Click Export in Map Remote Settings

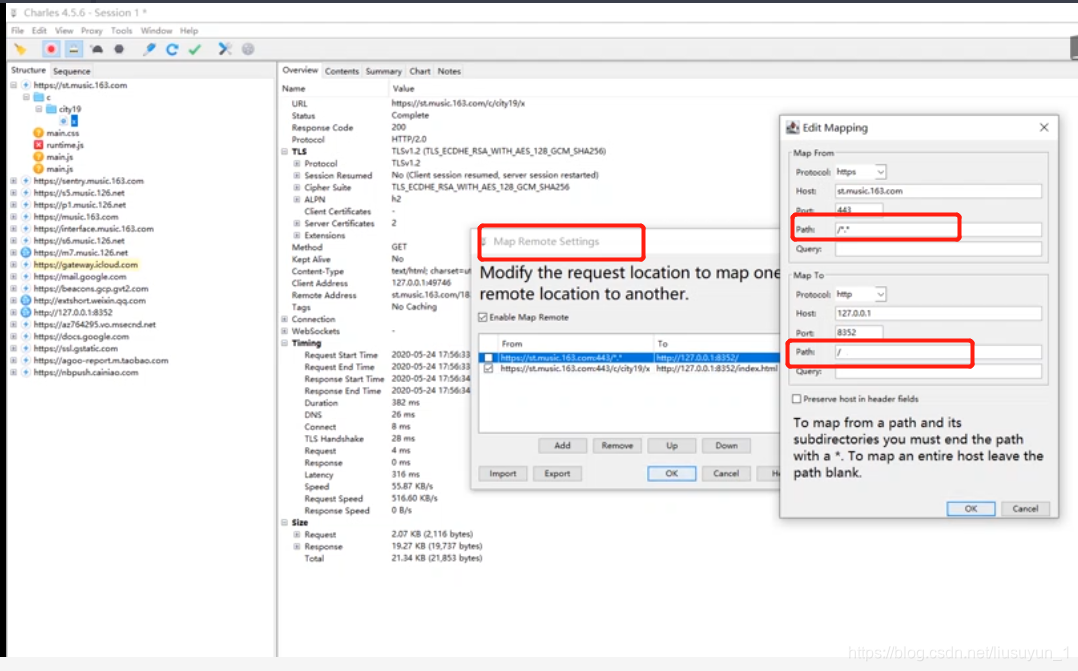558,474
